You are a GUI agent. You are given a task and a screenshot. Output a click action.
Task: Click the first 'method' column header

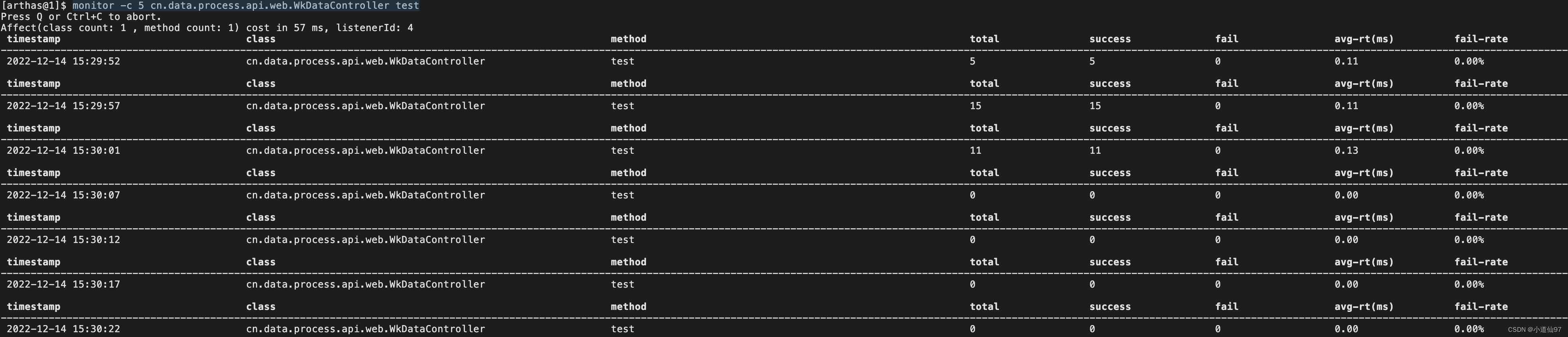pos(629,39)
